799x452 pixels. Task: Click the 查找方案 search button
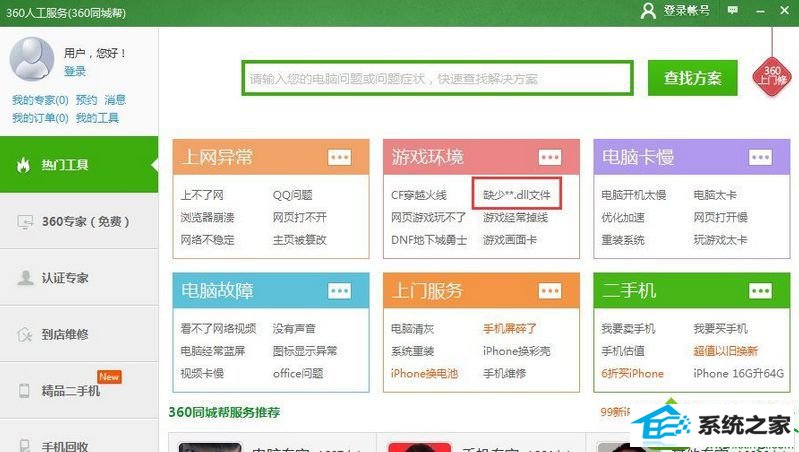[x=693, y=78]
